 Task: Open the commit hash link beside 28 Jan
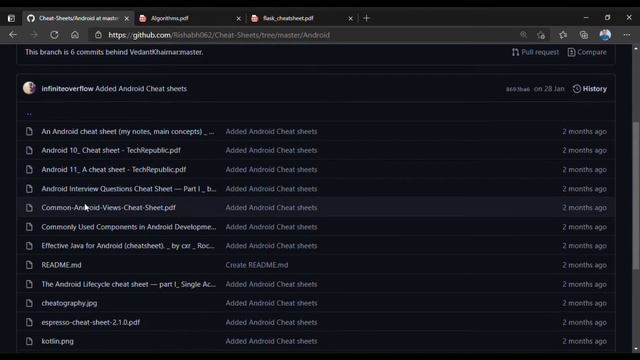coord(518,89)
